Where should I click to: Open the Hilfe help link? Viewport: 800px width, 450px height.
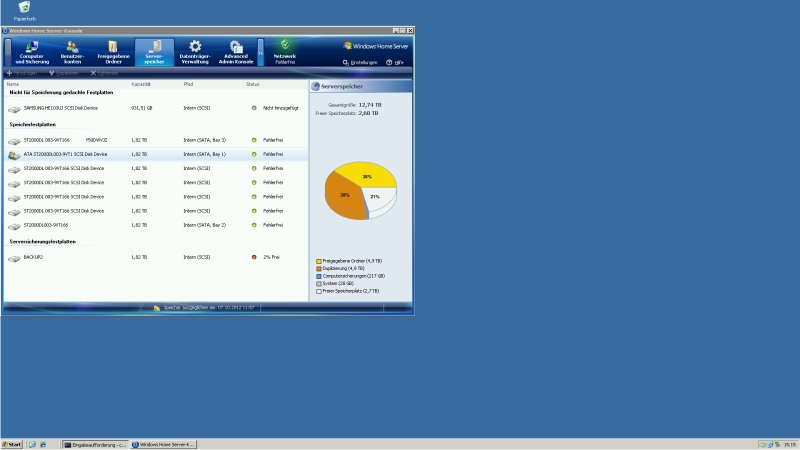click(x=395, y=62)
